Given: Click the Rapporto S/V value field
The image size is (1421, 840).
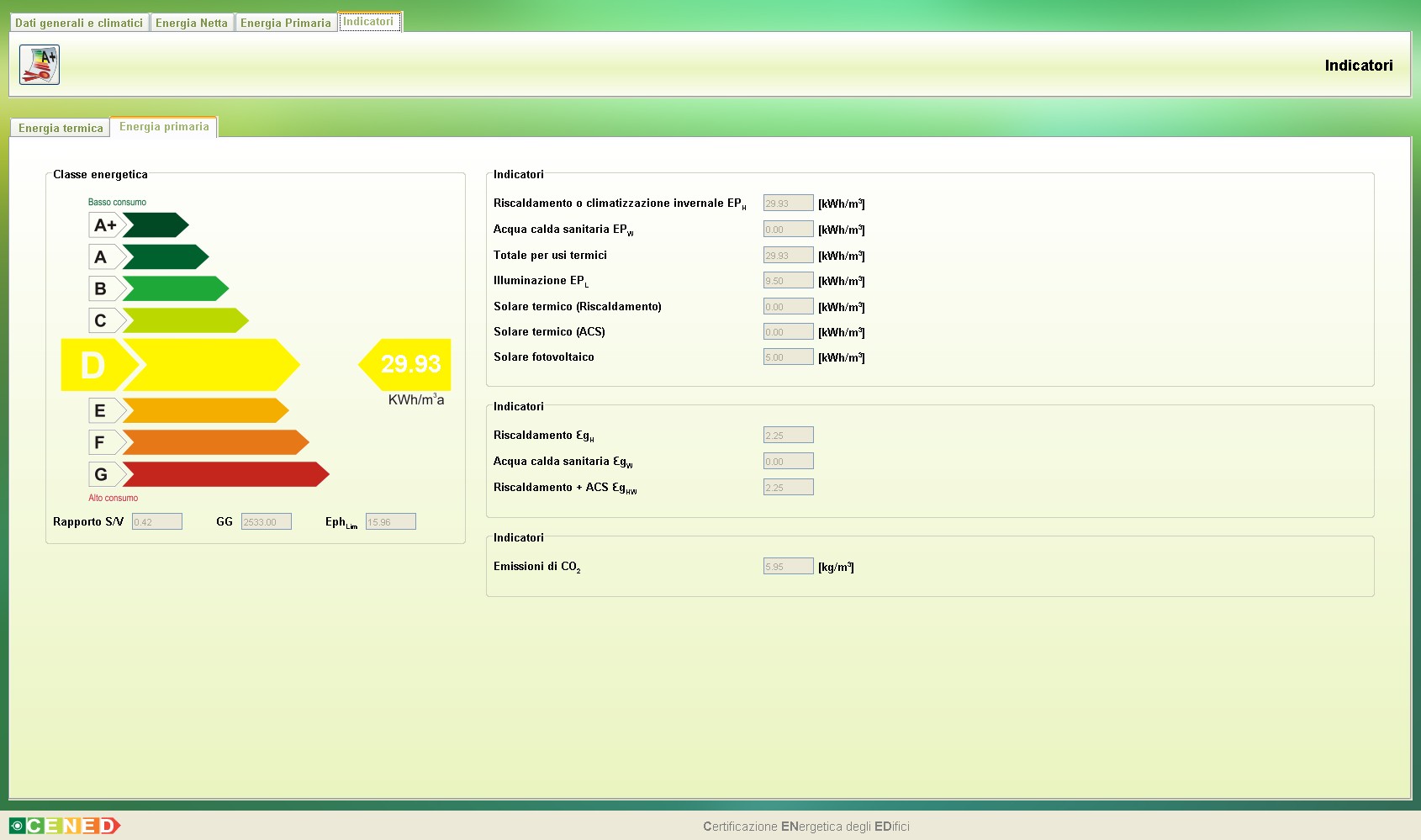Looking at the screenshot, I should coord(157,522).
